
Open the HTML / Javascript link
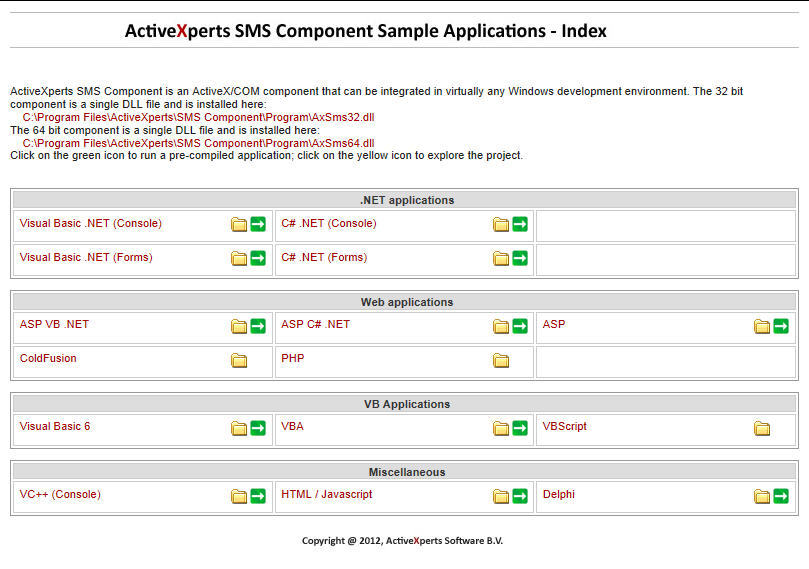[x=327, y=495]
